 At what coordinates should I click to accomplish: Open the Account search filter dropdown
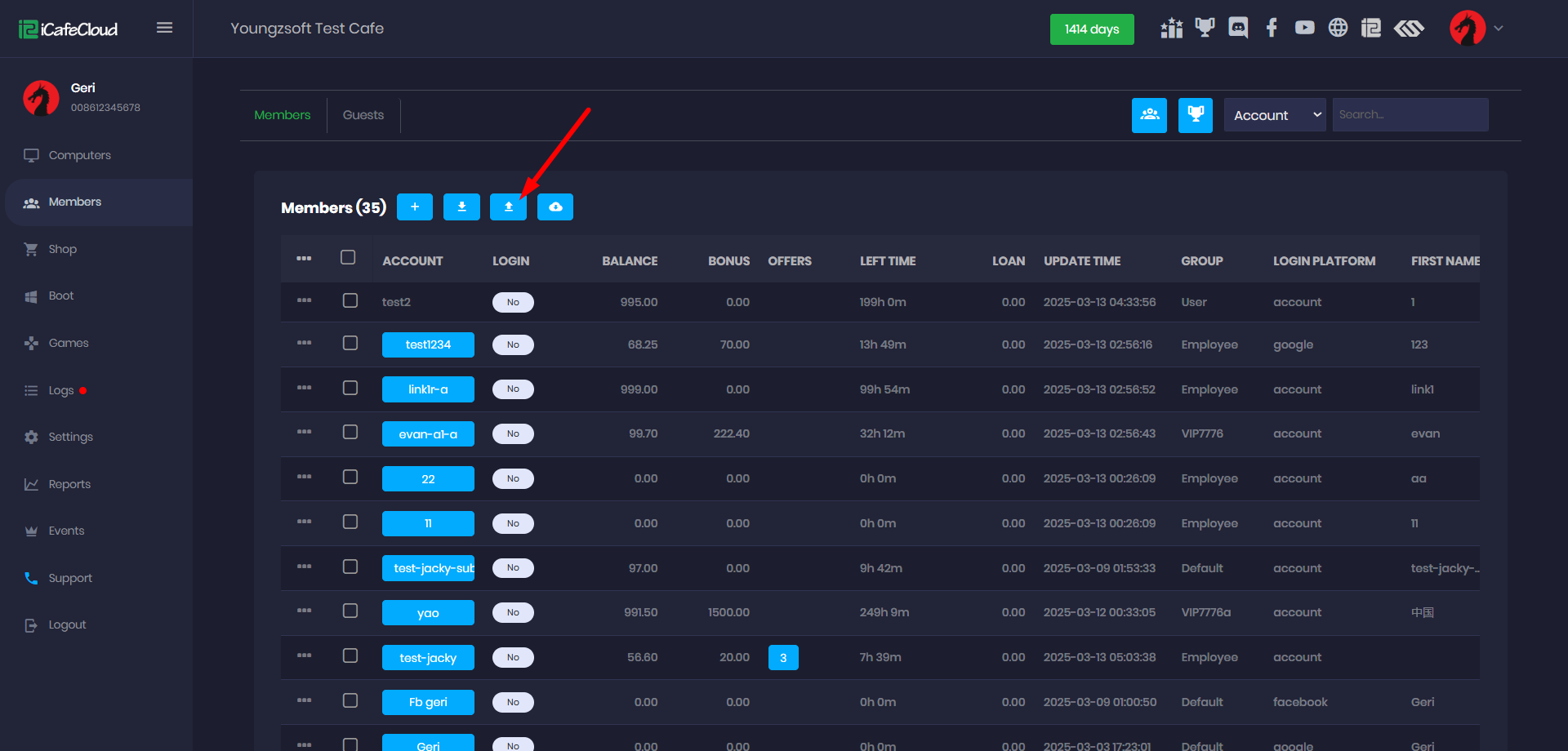(1275, 115)
